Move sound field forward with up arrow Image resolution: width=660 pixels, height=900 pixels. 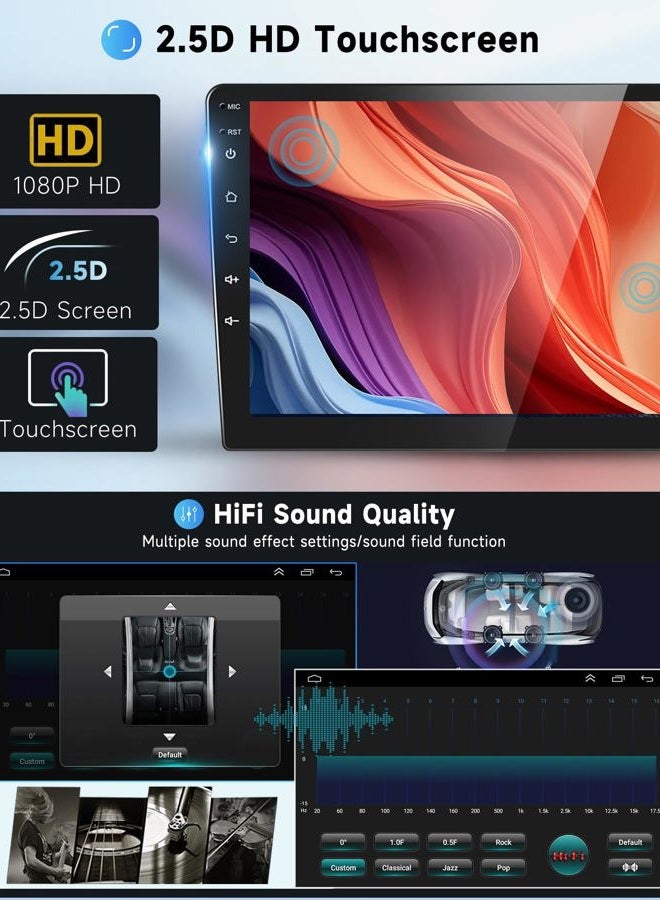[x=170, y=606]
